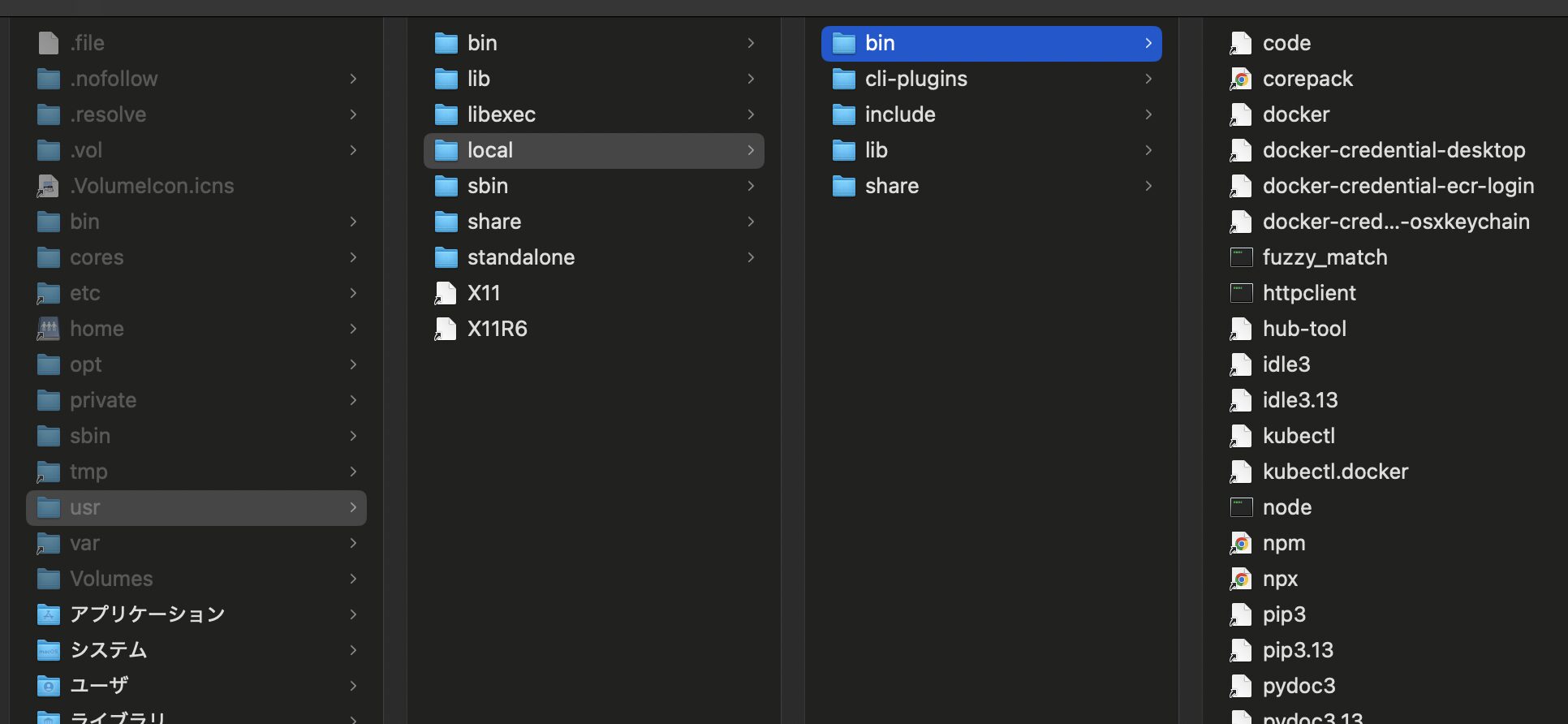Click the cli-plugins folder icon
This screenshot has width=1568, height=724.
tap(844, 79)
